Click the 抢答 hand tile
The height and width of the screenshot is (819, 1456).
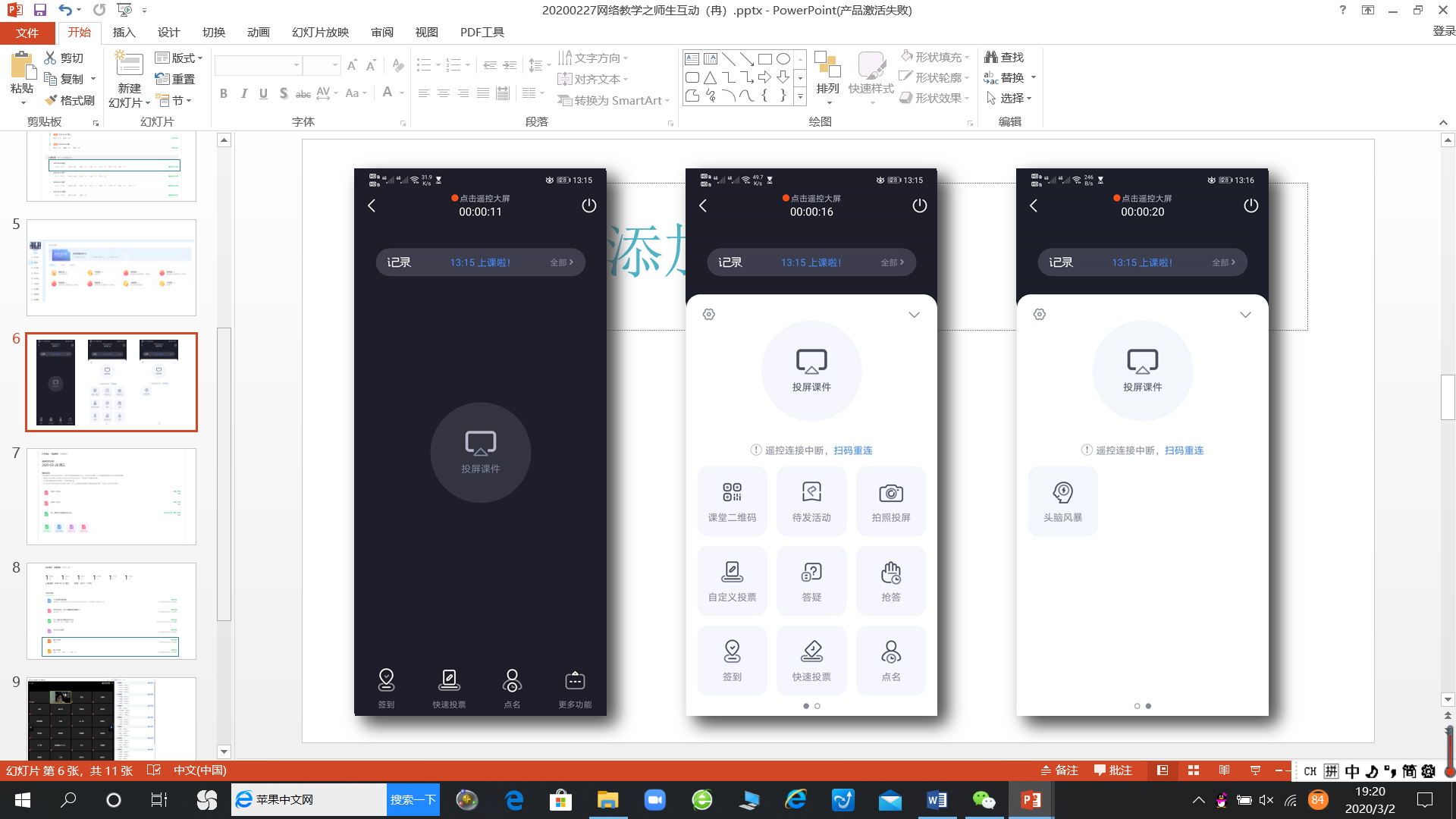click(891, 581)
